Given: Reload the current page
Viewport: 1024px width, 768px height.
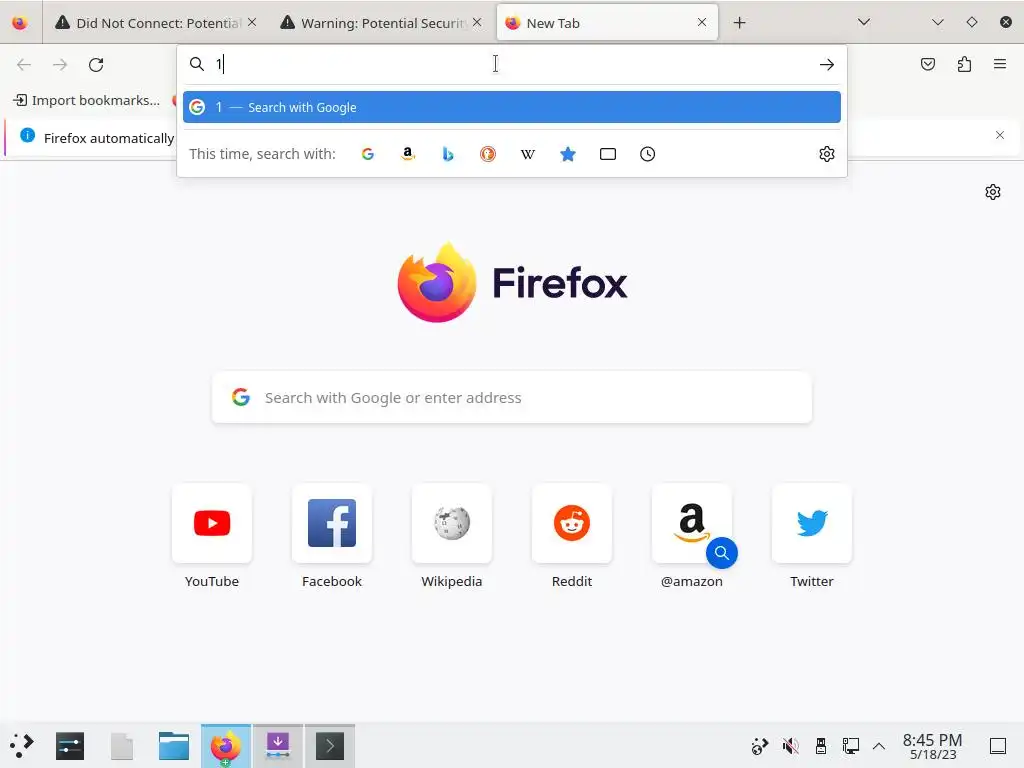Looking at the screenshot, I should pyautogui.click(x=96, y=65).
